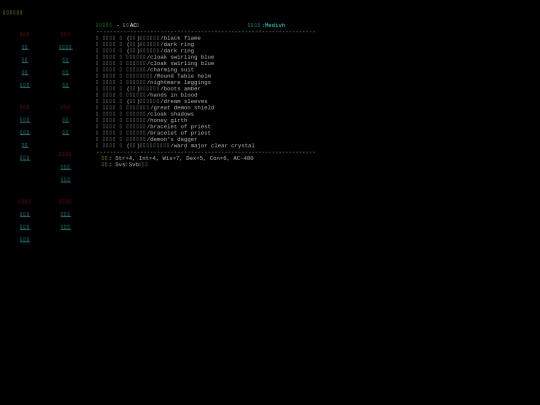Select the honey girth entry
The height and width of the screenshot is (405, 540).
142,120
